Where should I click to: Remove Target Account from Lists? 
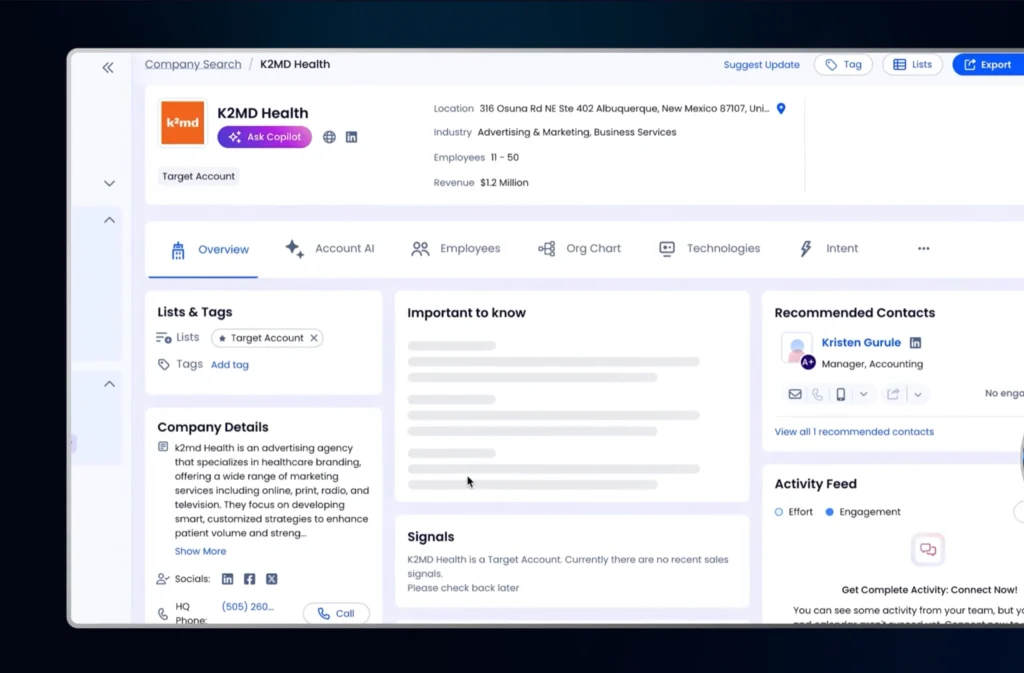(x=314, y=338)
